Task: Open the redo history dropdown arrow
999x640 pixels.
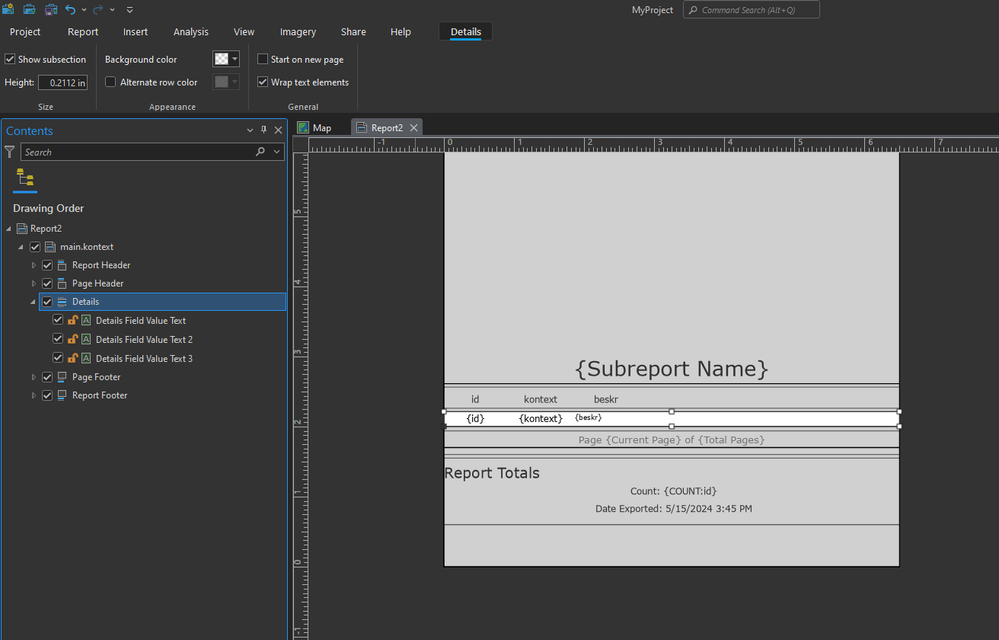Action: pyautogui.click(x=112, y=10)
